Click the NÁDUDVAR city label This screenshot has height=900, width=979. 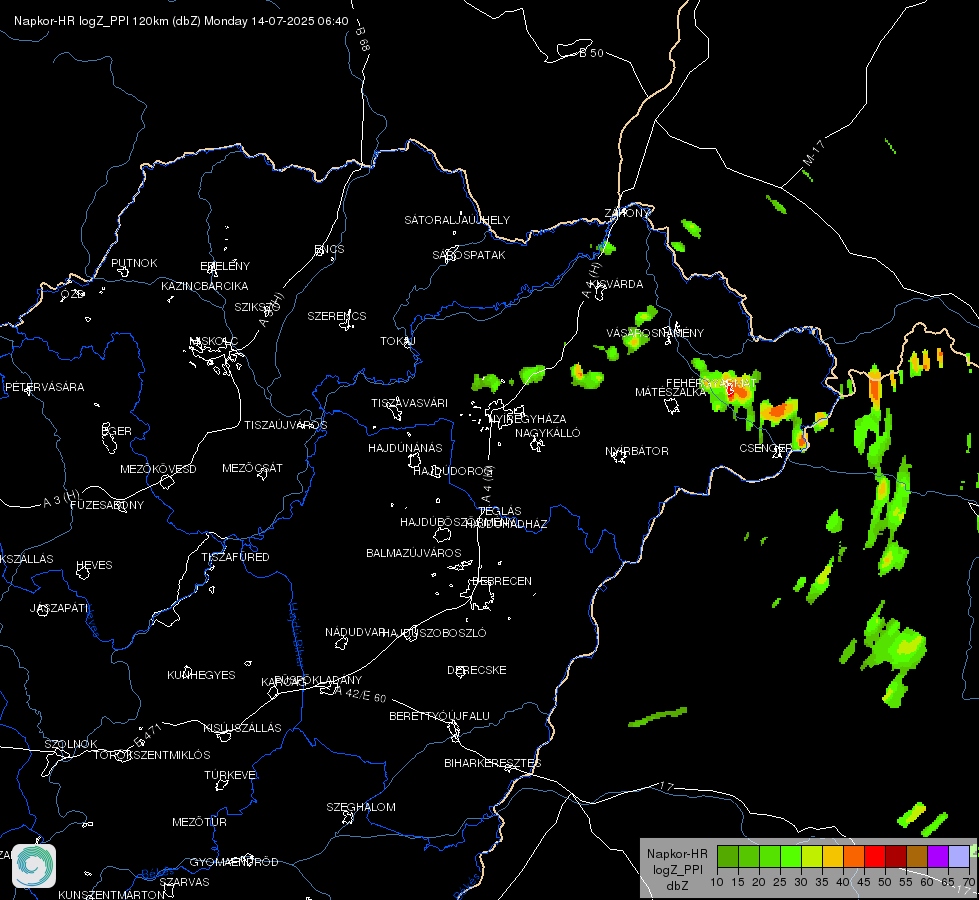(x=355, y=632)
